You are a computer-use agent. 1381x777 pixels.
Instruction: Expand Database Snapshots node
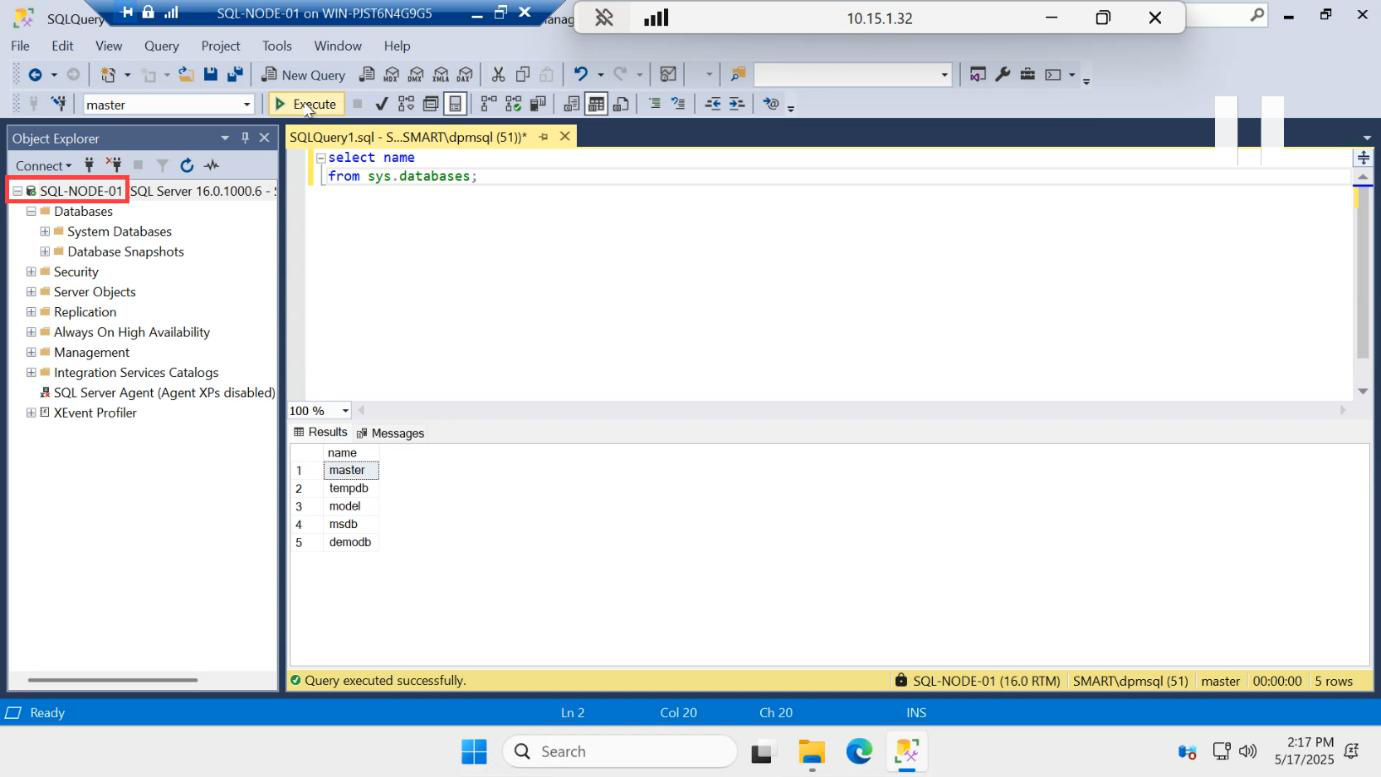pyautogui.click(x=45, y=251)
